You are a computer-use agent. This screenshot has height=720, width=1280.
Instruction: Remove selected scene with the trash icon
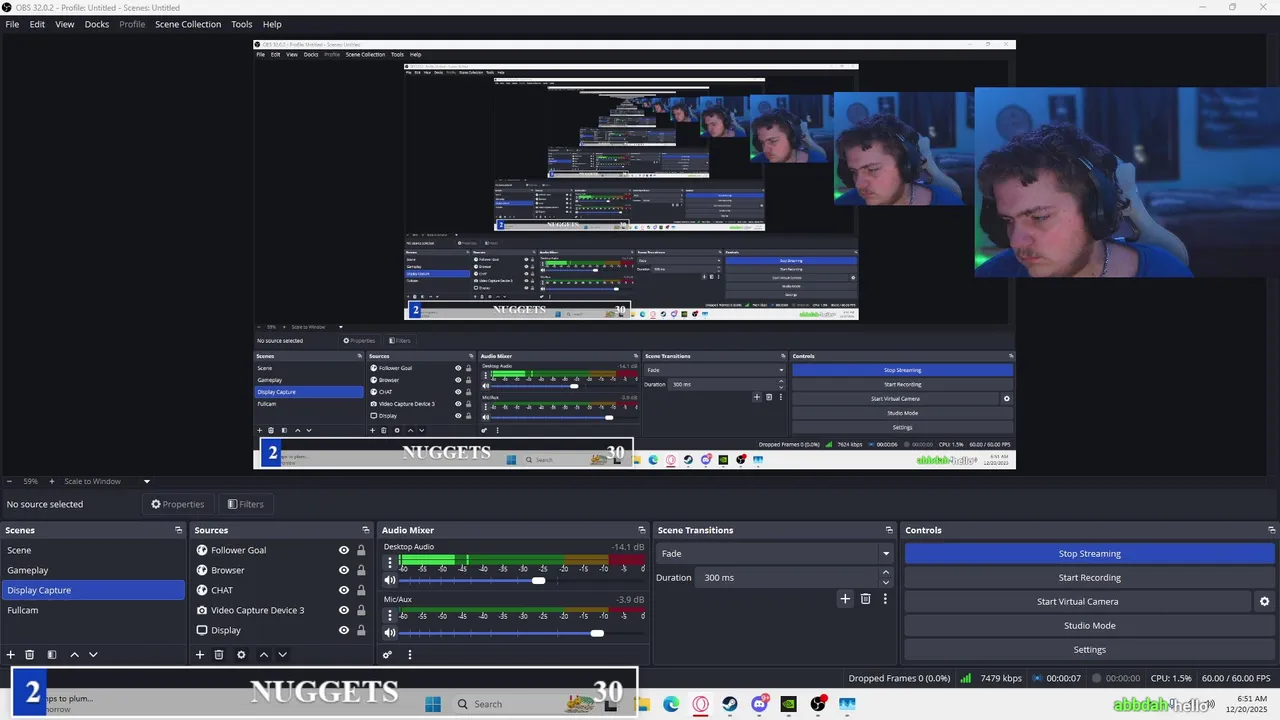(x=30, y=654)
